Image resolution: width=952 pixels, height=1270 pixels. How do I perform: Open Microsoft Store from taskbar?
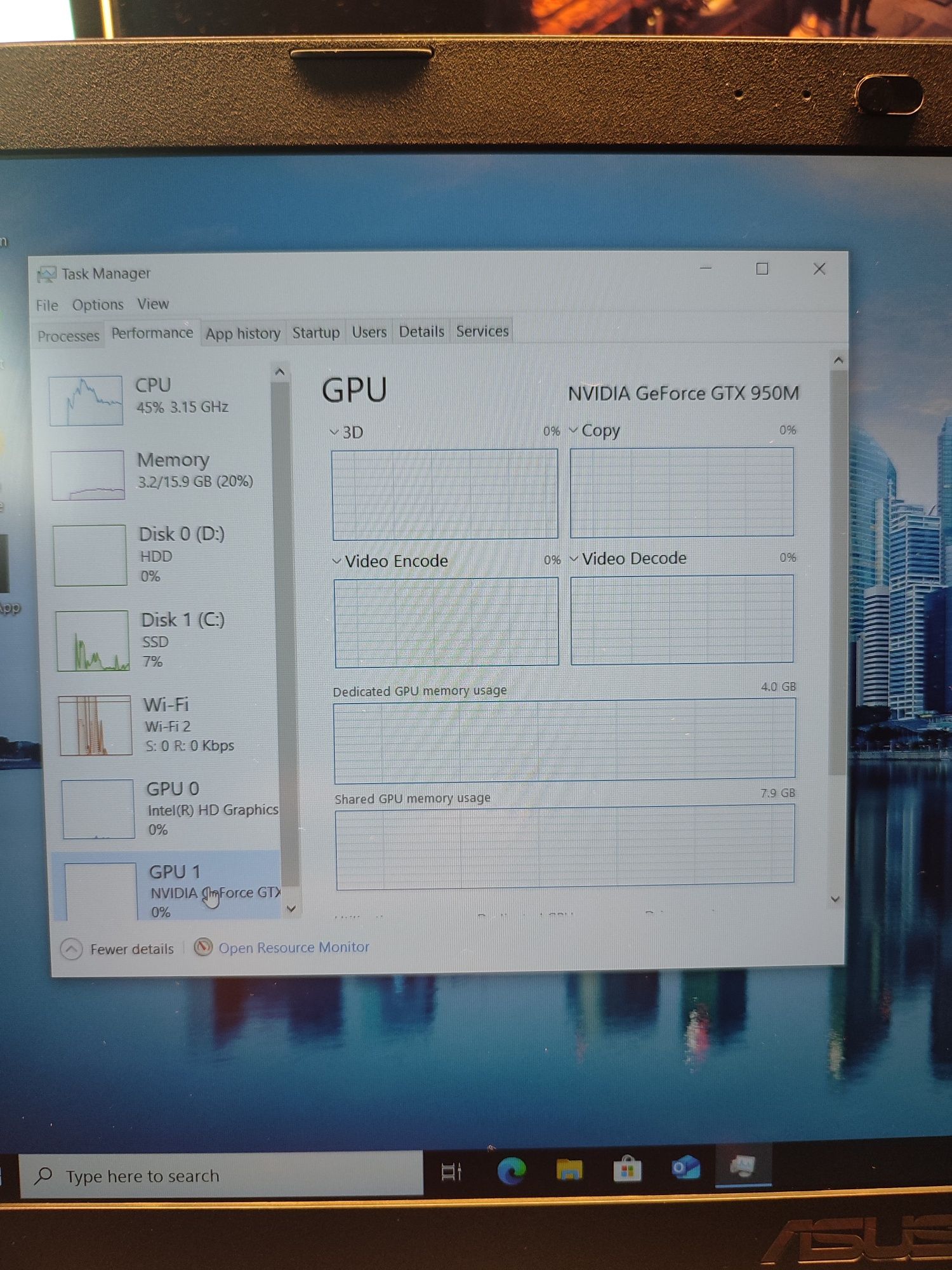point(627,1168)
